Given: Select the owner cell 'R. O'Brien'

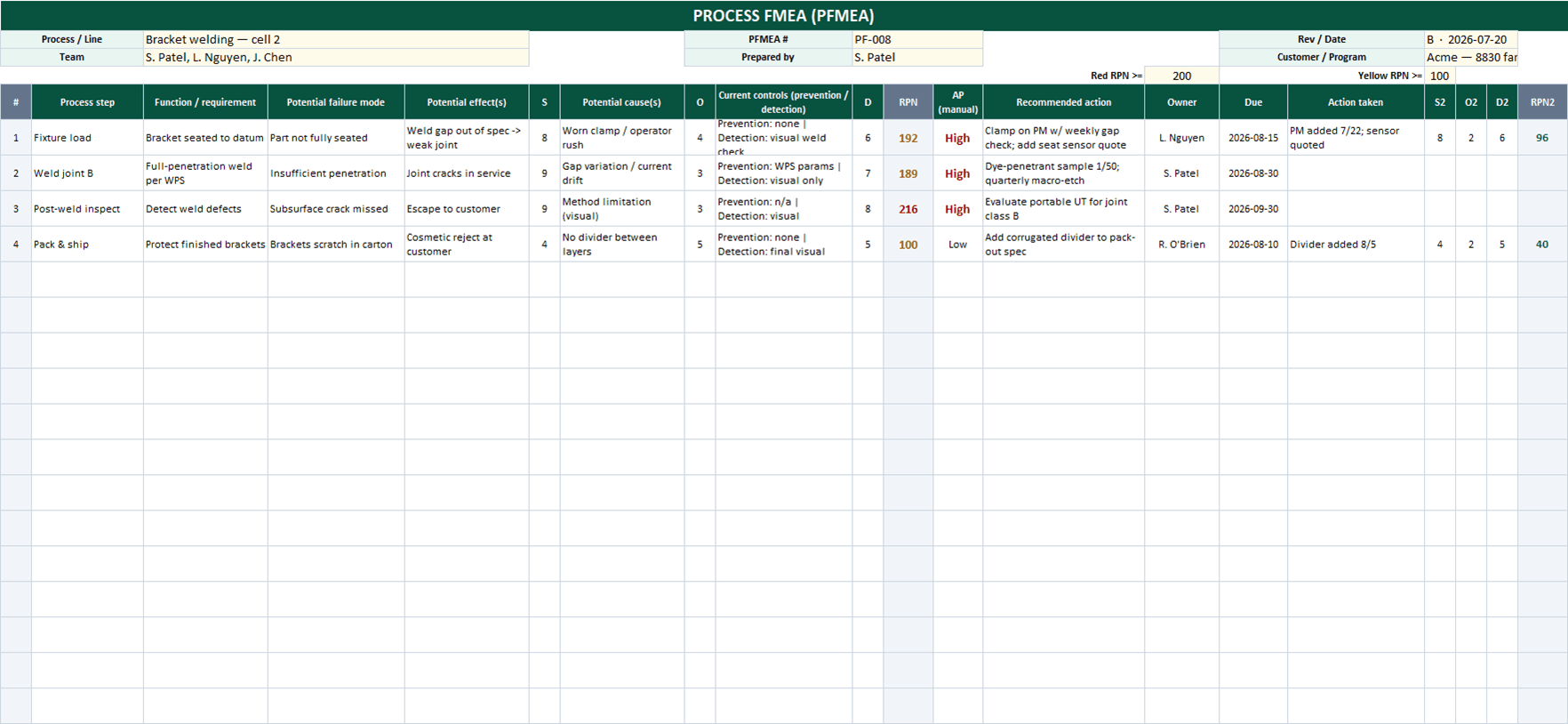Looking at the screenshot, I should coord(1181,245).
